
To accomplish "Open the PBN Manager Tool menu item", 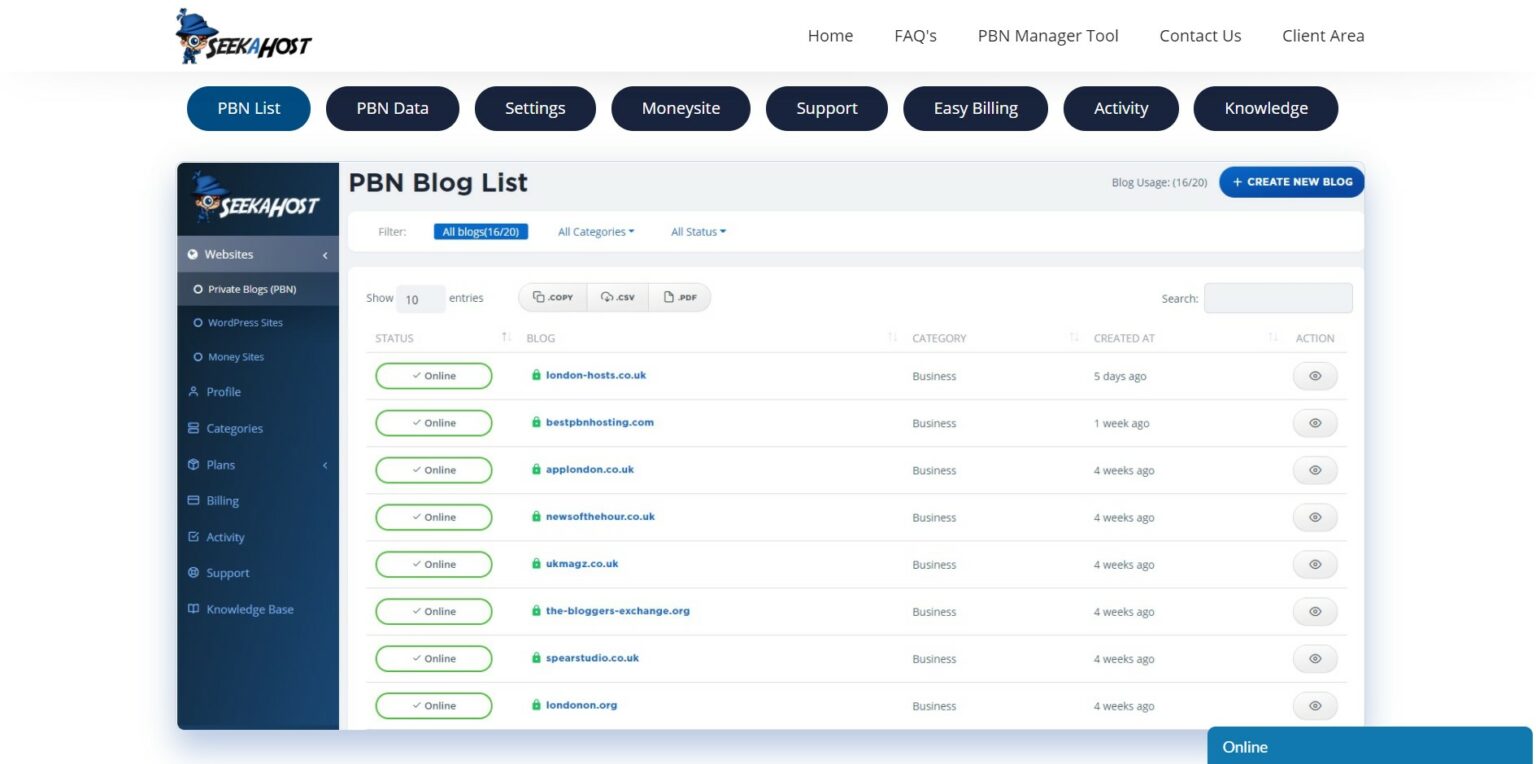I will [1047, 35].
